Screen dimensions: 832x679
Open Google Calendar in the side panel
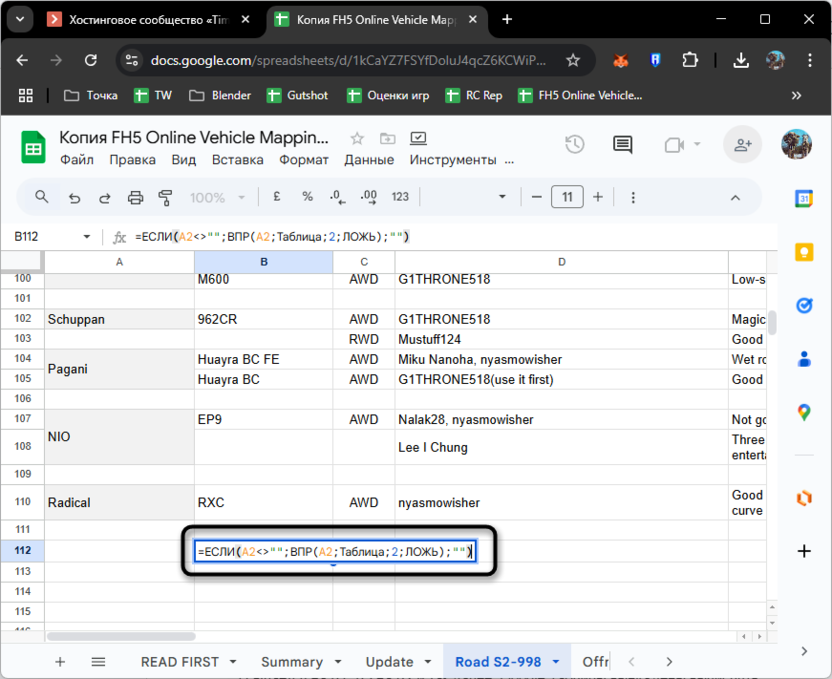[x=803, y=199]
